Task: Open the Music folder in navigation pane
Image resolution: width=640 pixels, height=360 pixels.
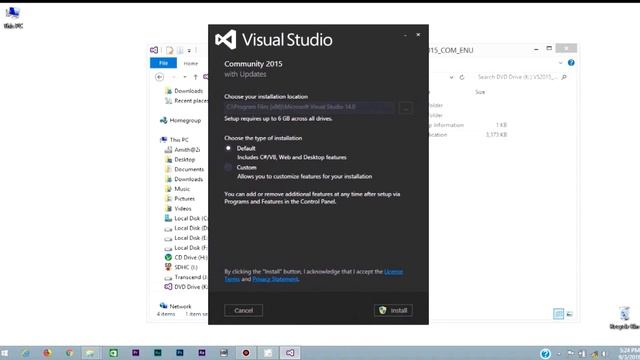Action: [178, 189]
